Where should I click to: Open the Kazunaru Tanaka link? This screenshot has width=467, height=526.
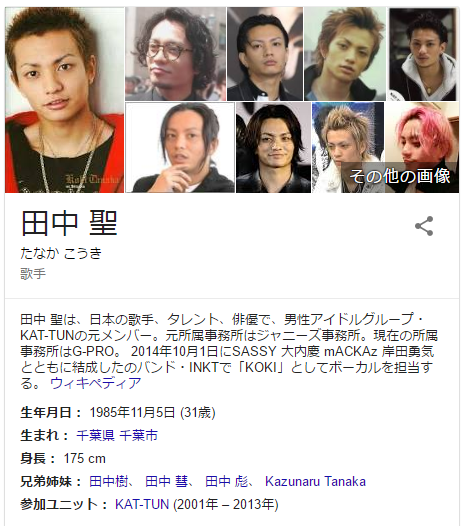point(315,481)
